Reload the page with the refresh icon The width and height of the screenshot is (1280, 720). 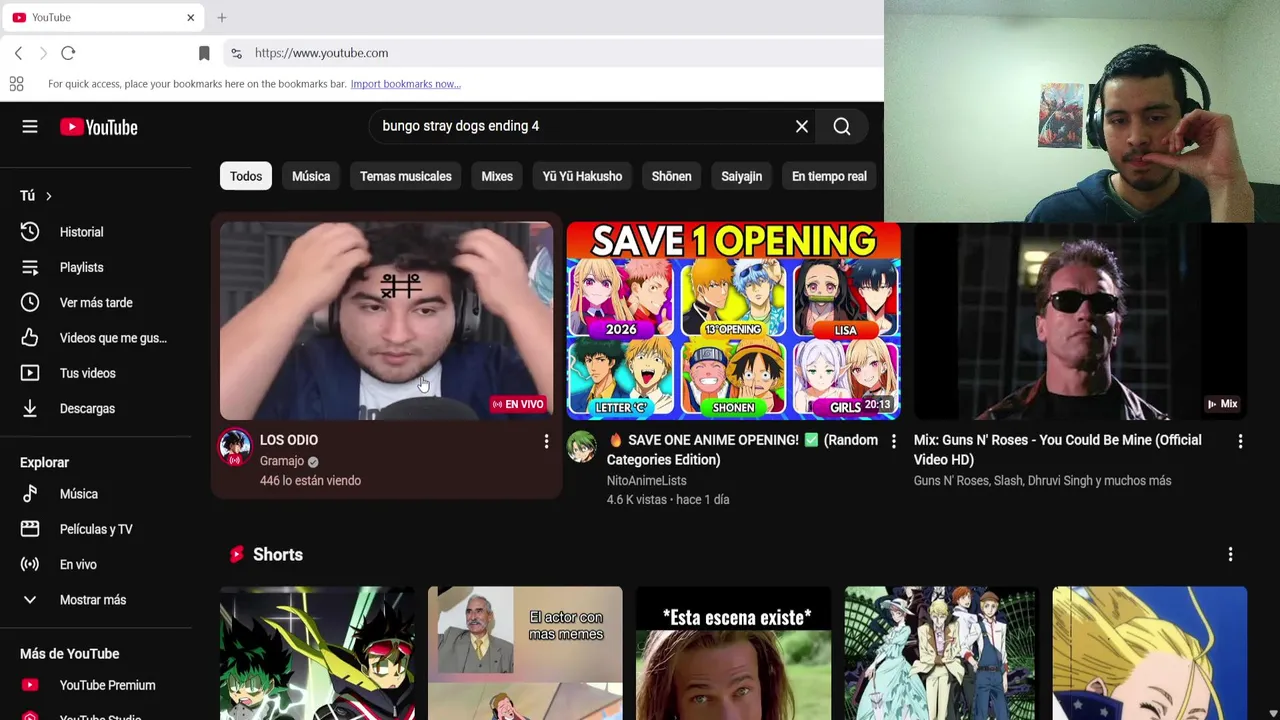coord(68,53)
